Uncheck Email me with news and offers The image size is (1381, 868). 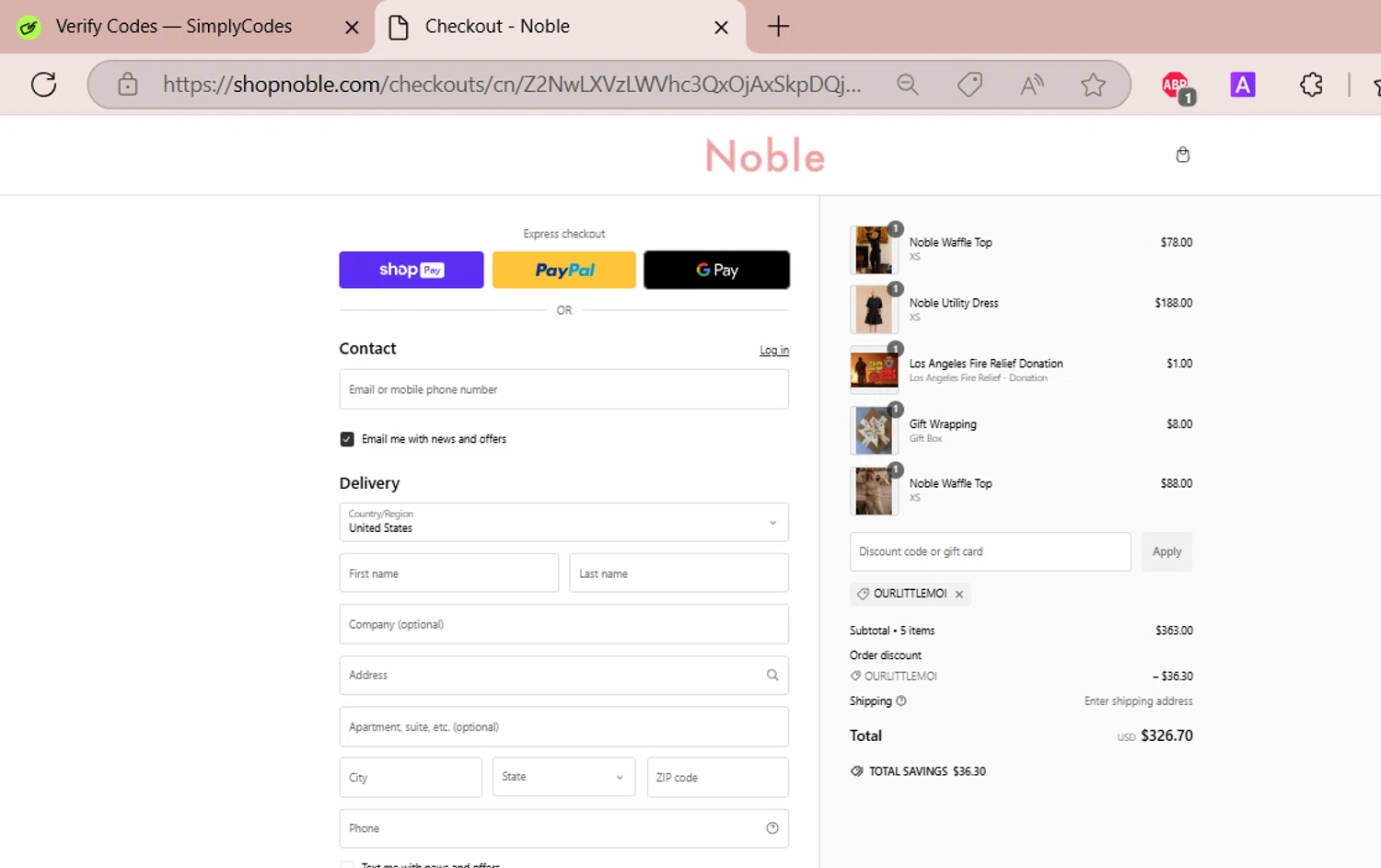coord(347,439)
